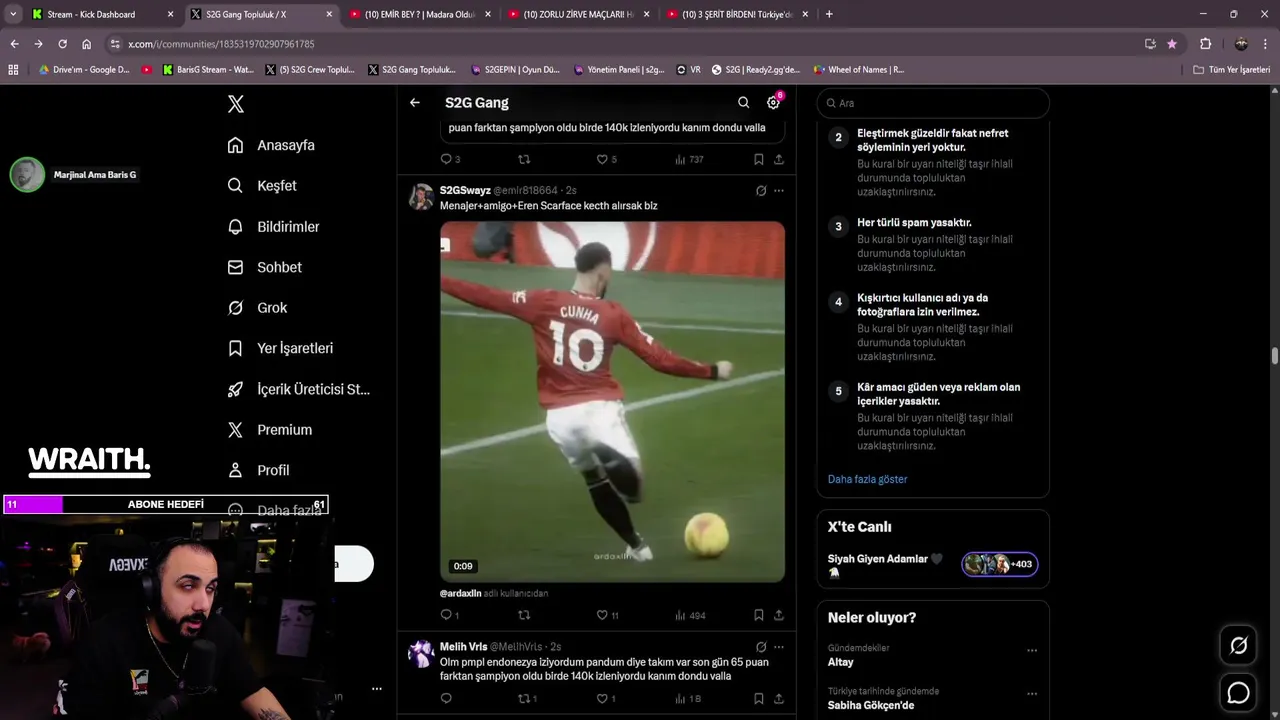Open @ardaxlln video source link
Screen dimensions: 1280x720
click(x=460, y=593)
